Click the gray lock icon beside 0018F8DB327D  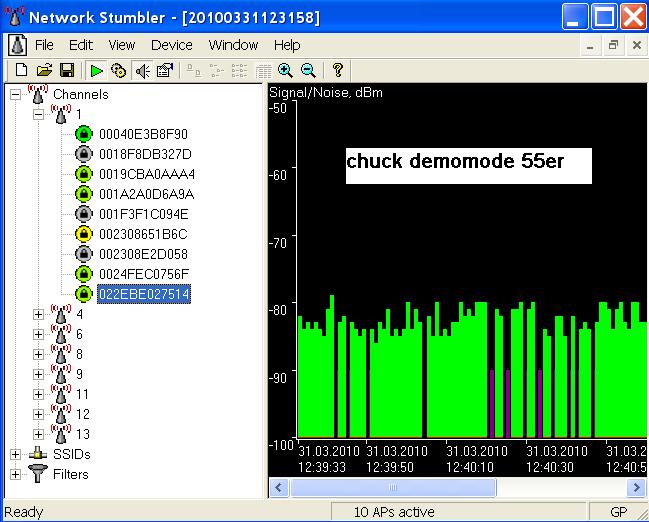point(84,154)
